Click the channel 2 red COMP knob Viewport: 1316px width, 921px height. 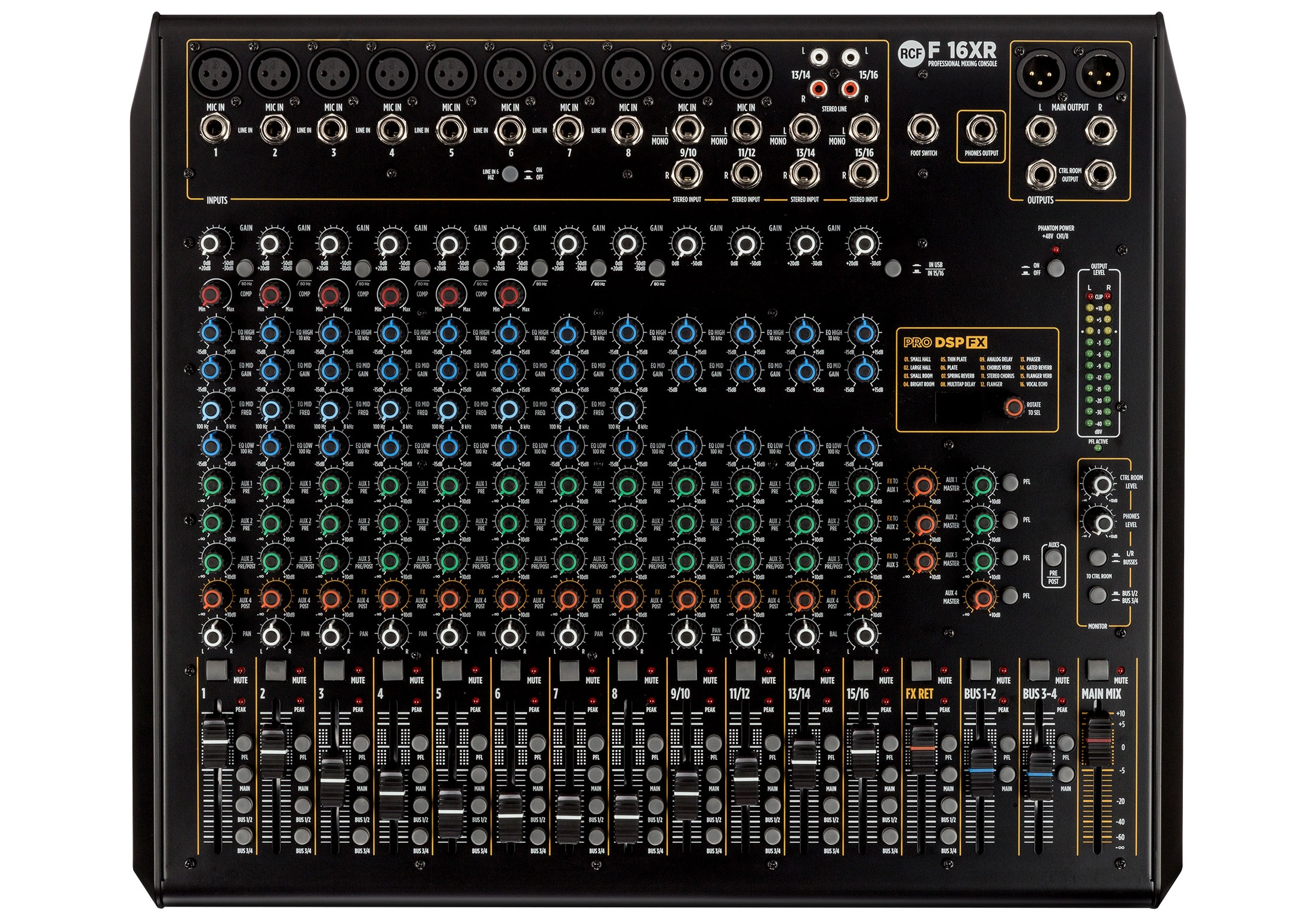270,295
